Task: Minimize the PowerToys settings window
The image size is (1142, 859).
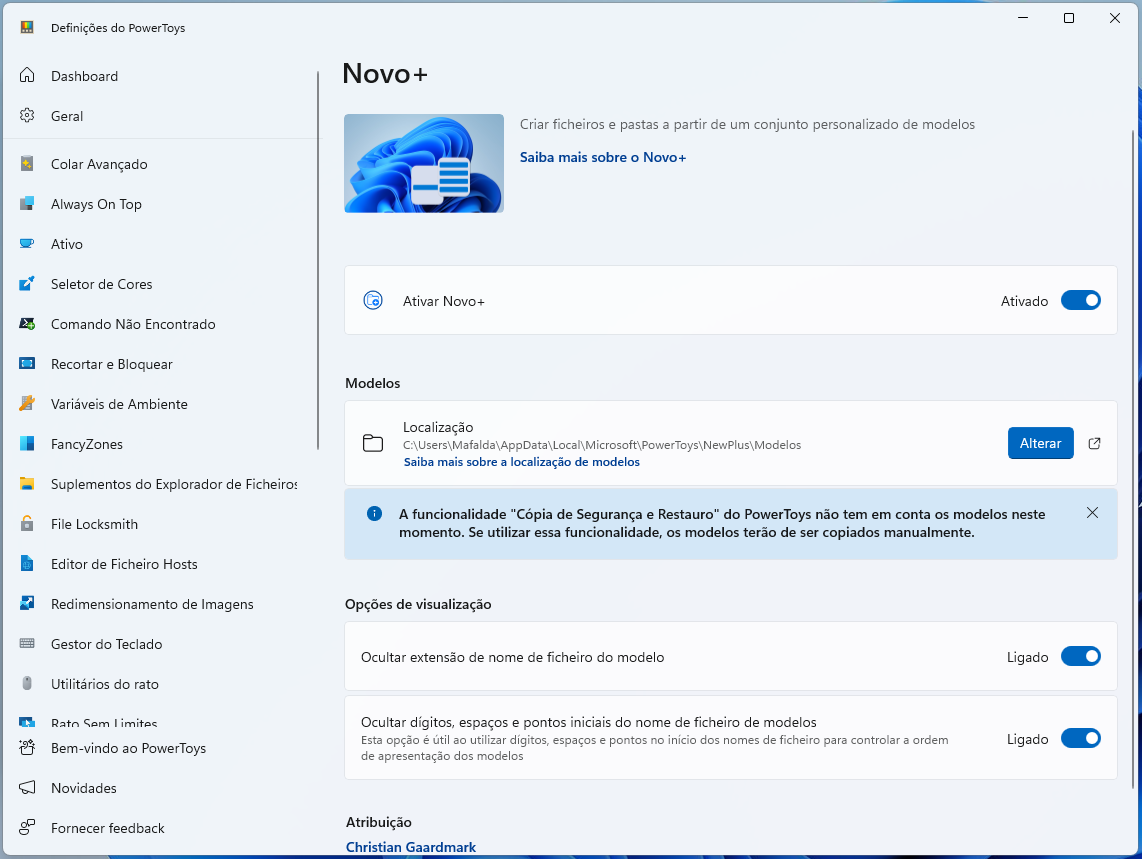Action: [1023, 18]
